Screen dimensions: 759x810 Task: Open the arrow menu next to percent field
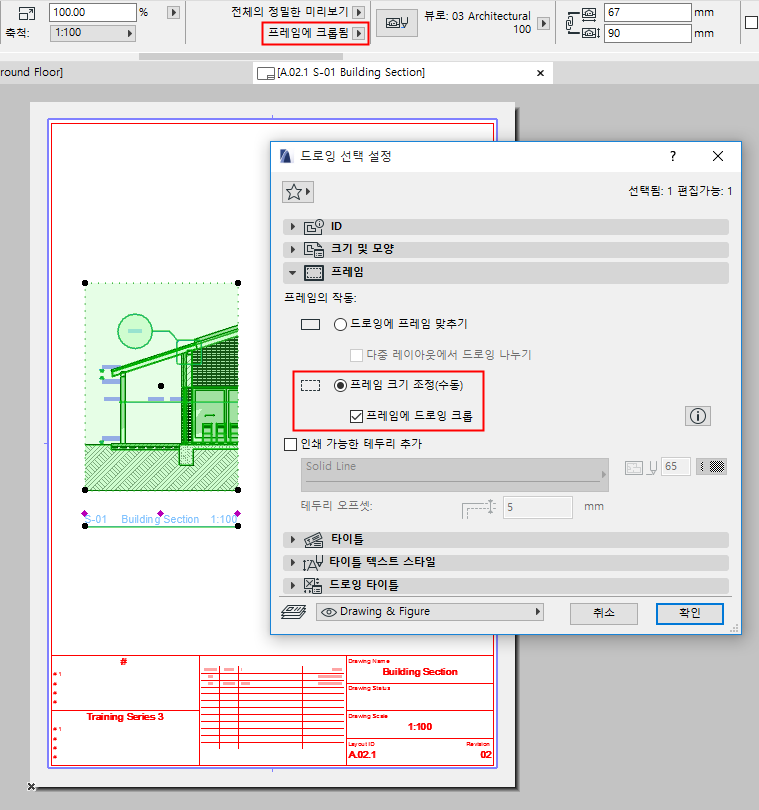[174, 12]
